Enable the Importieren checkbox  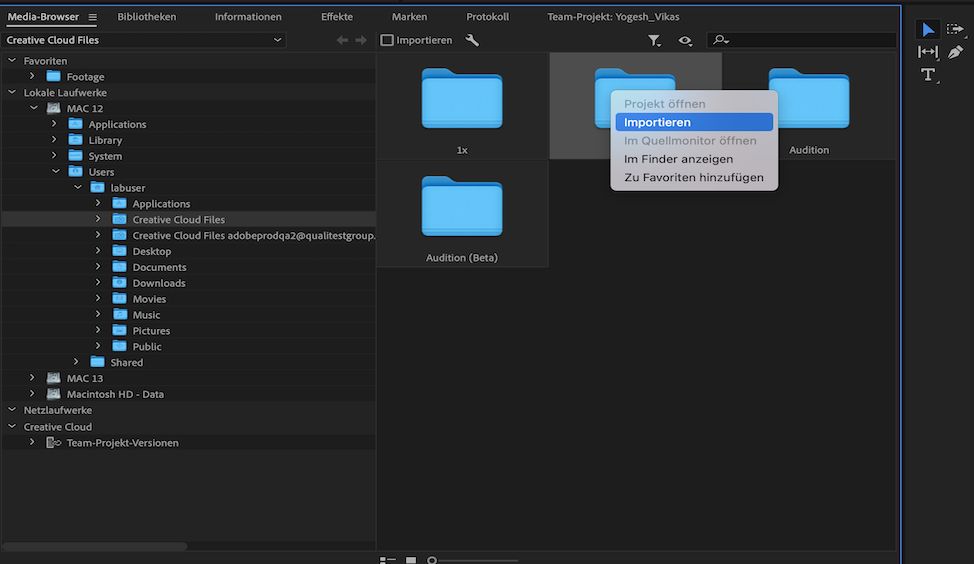point(387,41)
